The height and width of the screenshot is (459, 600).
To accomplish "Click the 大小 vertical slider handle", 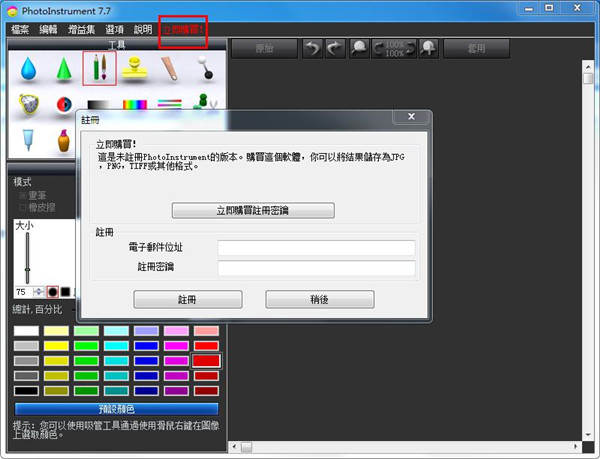I will click(28, 270).
